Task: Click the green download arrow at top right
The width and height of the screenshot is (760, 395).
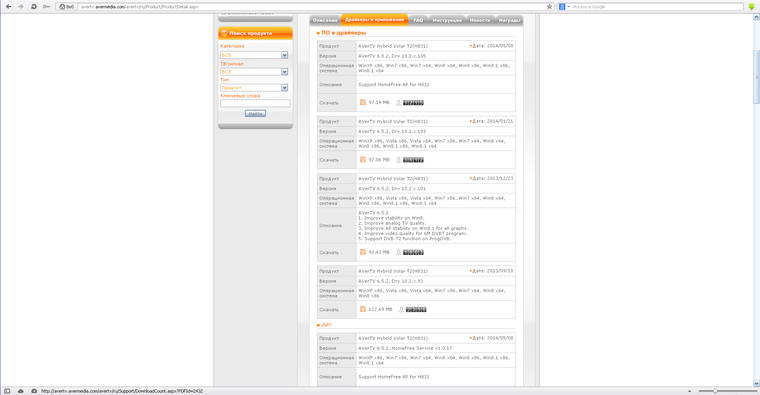Action: [751, 7]
